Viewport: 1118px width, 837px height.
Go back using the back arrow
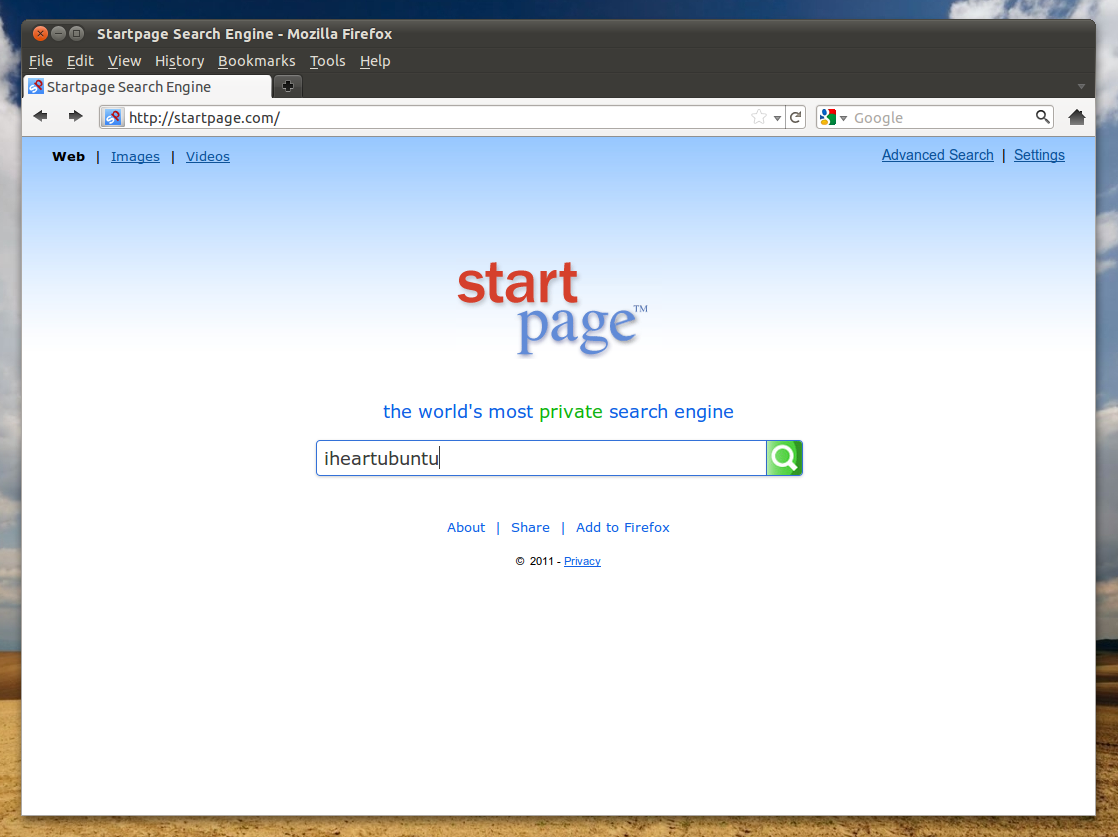41,116
